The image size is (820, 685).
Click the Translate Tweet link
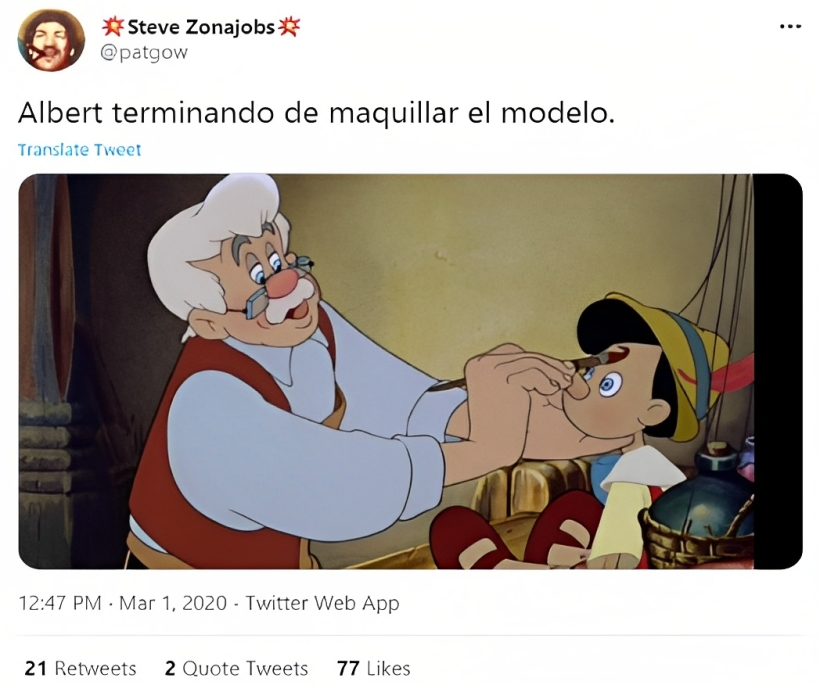79,150
